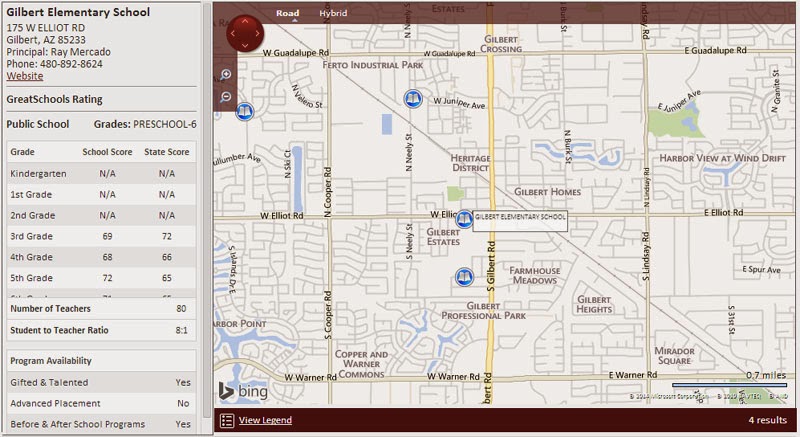
Task: Click the Mirador Square map label
Action: [674, 356]
